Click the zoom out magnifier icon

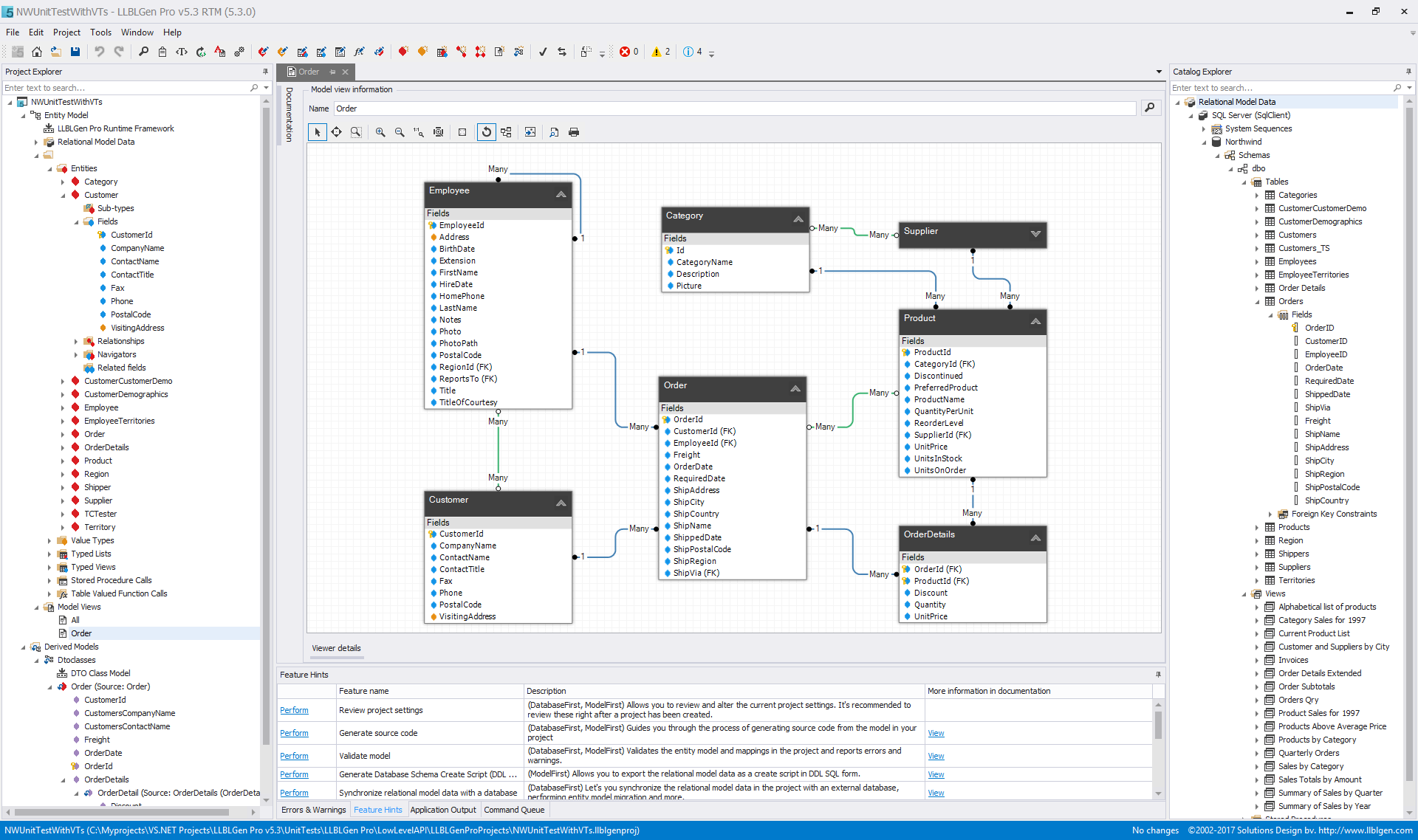point(400,132)
